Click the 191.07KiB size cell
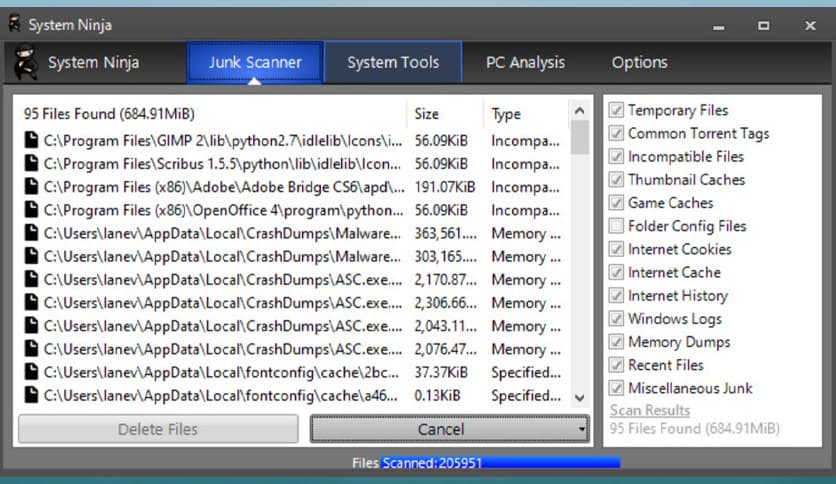The width and height of the screenshot is (836, 484). tap(445, 187)
